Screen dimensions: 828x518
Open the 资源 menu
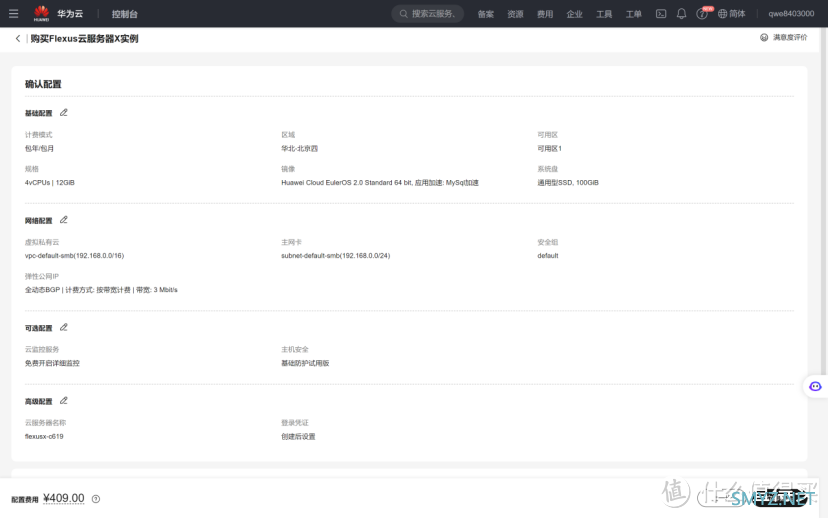[515, 14]
